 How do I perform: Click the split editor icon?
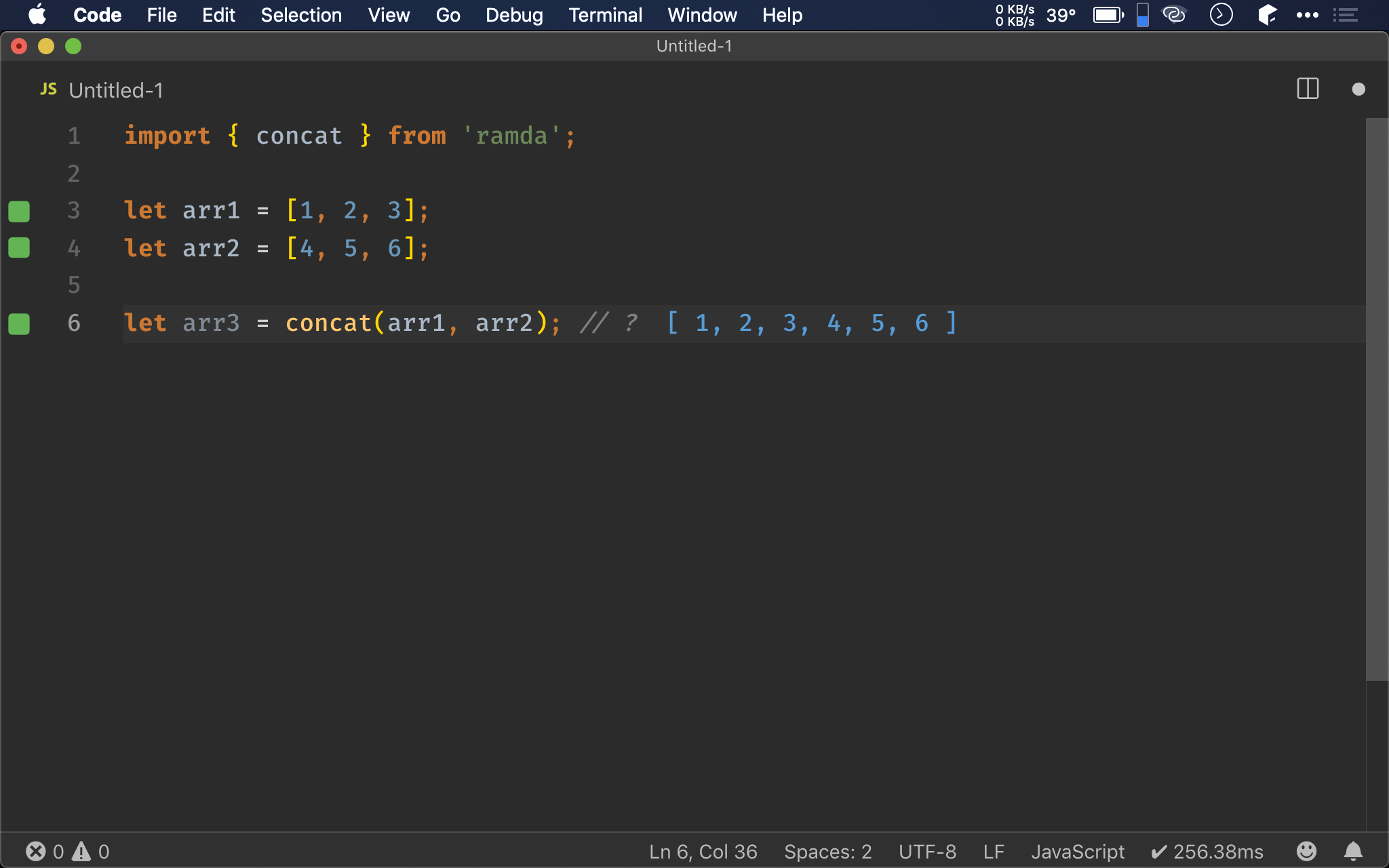[1307, 89]
